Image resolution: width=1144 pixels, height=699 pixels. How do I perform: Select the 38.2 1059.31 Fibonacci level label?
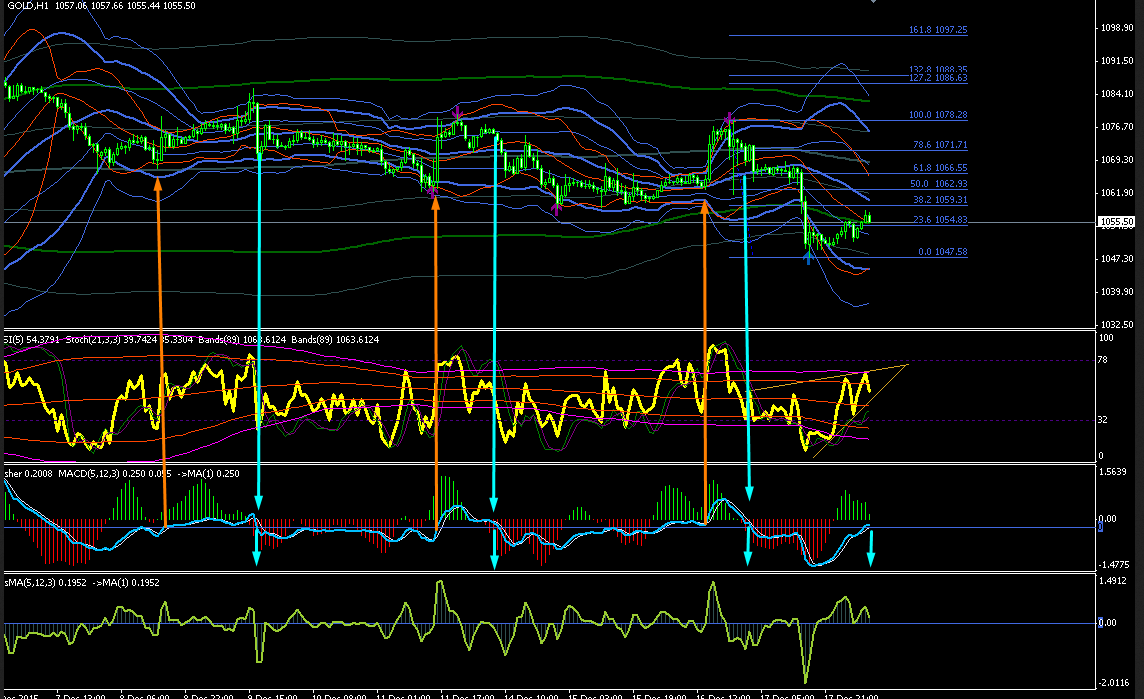point(940,200)
